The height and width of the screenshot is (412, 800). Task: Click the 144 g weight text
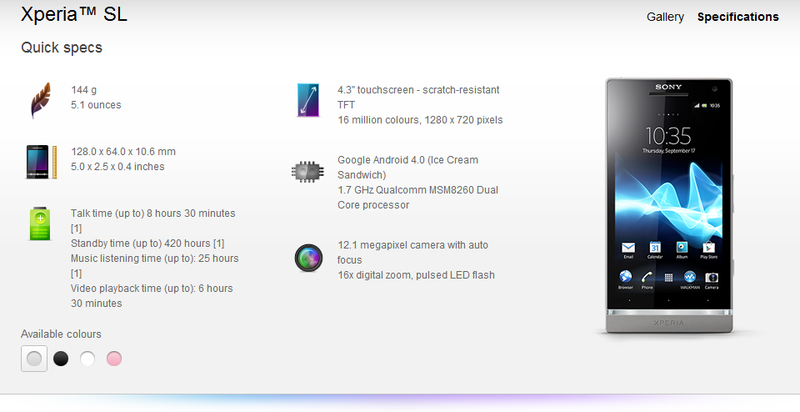tap(84, 90)
